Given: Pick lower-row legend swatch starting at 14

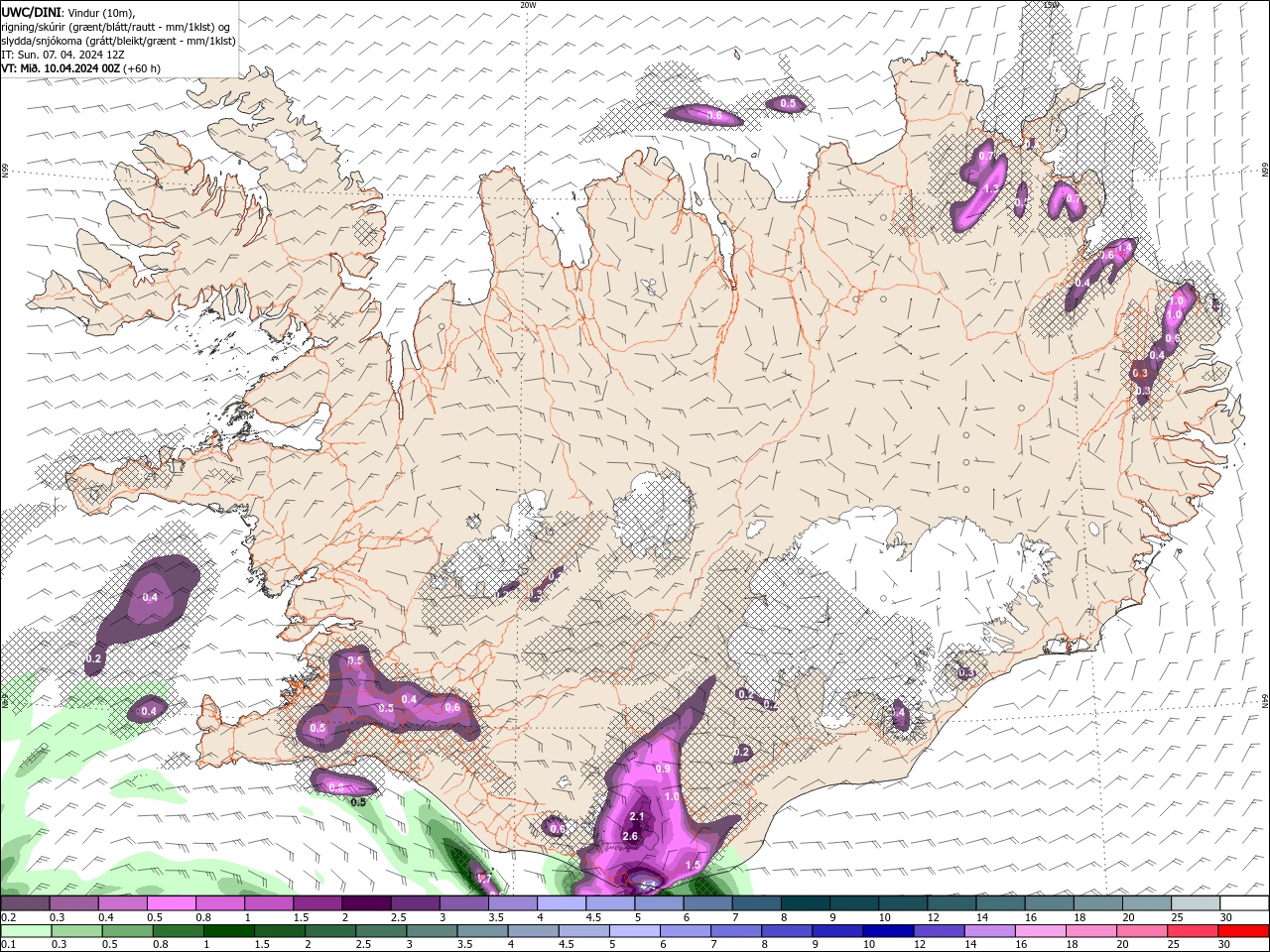Looking at the screenshot, I should click(x=990, y=931).
